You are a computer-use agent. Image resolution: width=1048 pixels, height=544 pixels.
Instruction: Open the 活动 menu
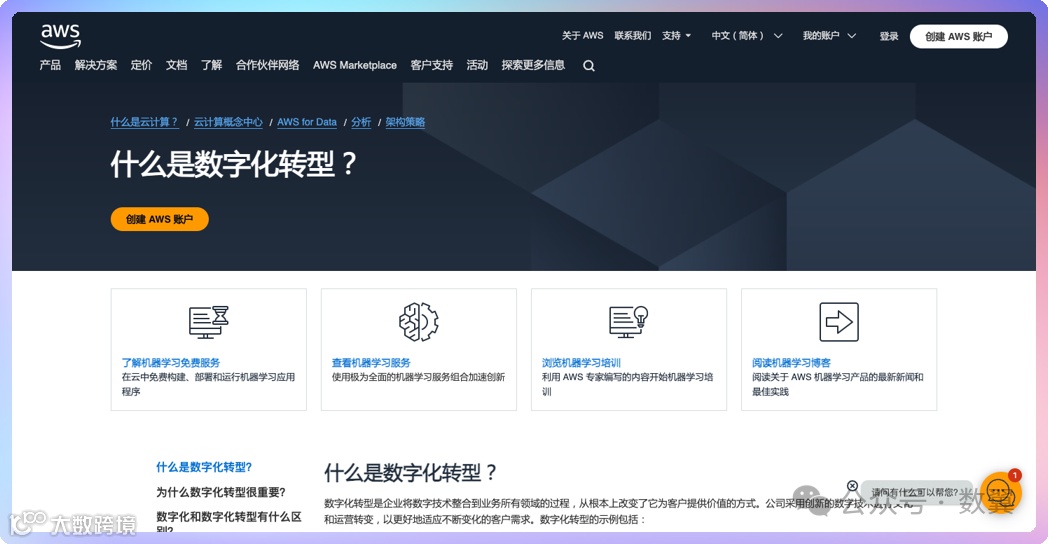[x=477, y=65]
